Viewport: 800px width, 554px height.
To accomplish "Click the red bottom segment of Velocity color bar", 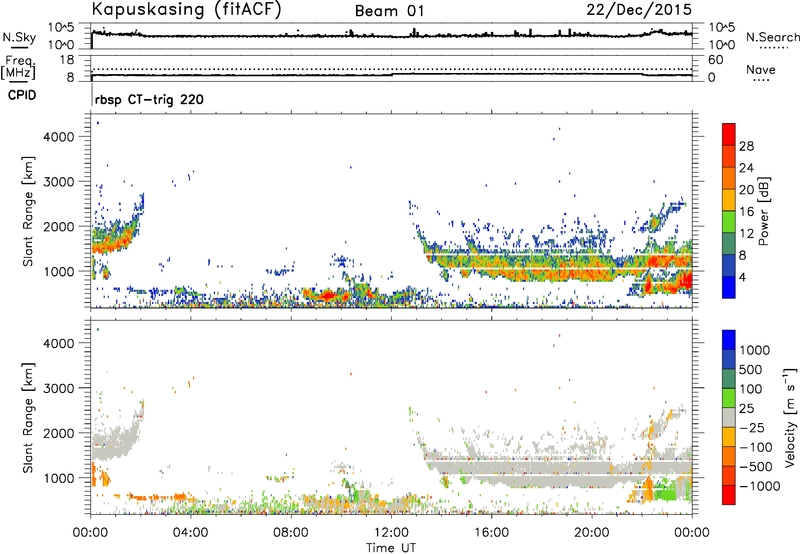I will point(729,495).
